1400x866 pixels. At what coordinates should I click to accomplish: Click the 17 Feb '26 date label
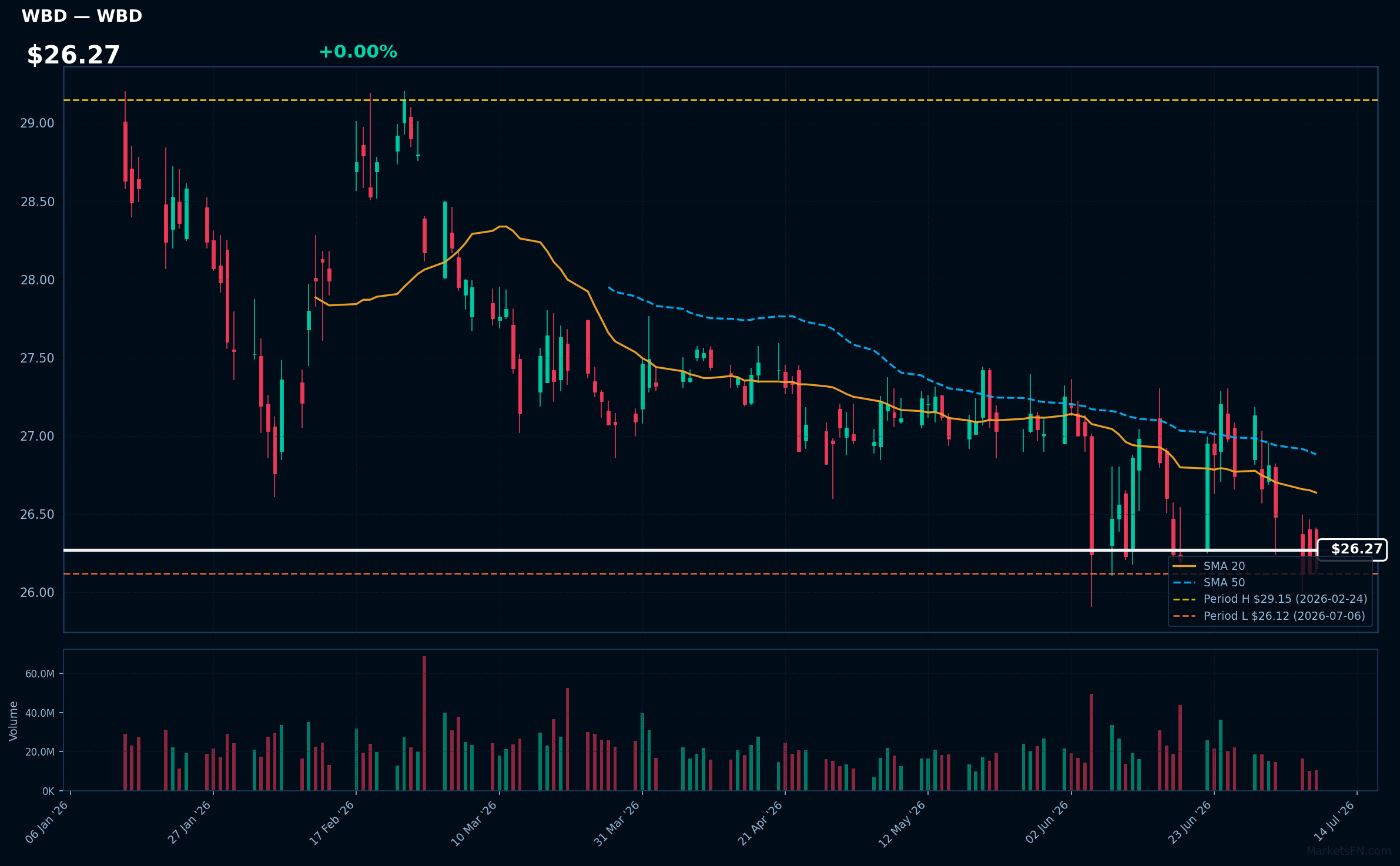[332, 822]
